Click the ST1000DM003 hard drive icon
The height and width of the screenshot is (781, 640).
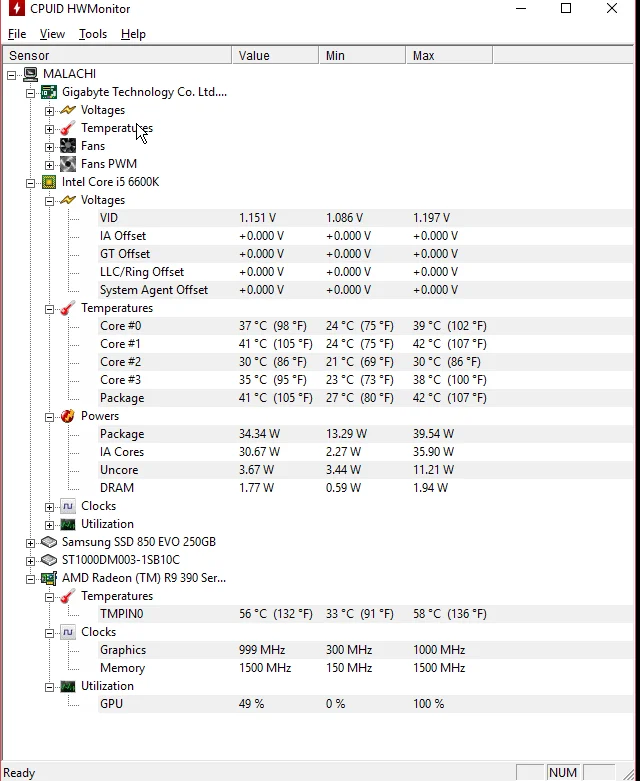tap(49, 560)
